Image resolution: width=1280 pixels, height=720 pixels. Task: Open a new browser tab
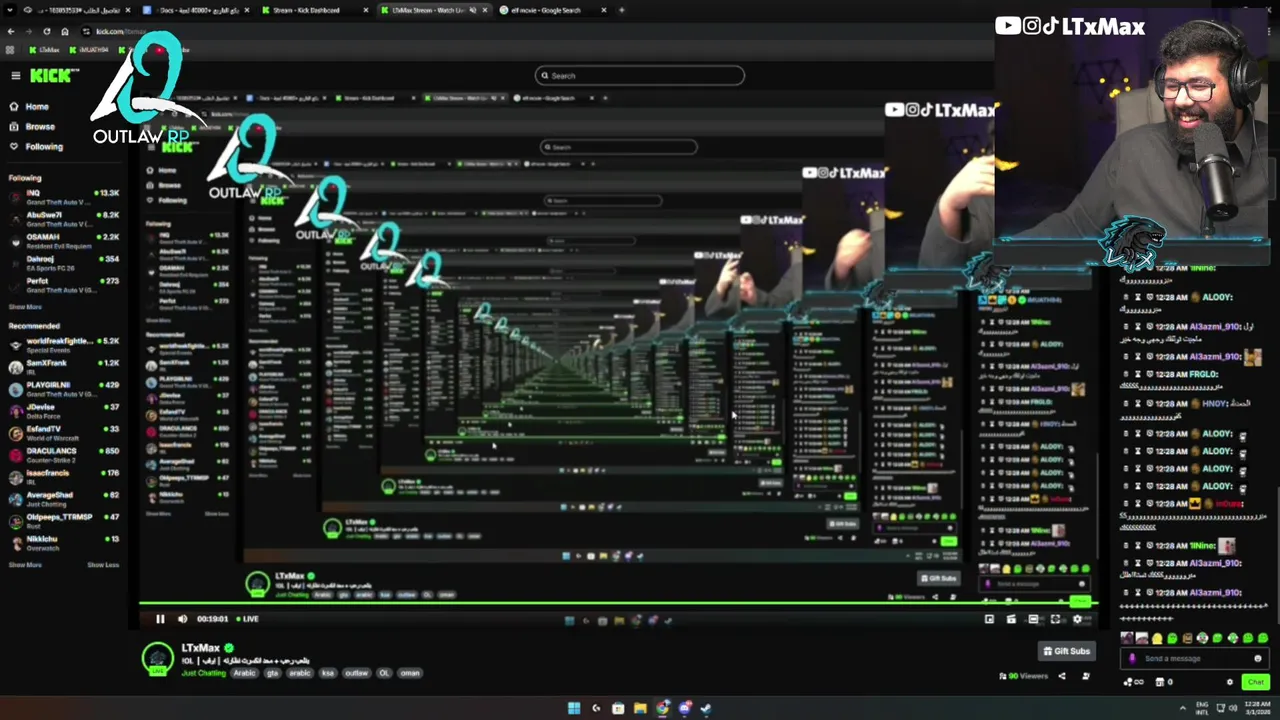(622, 10)
